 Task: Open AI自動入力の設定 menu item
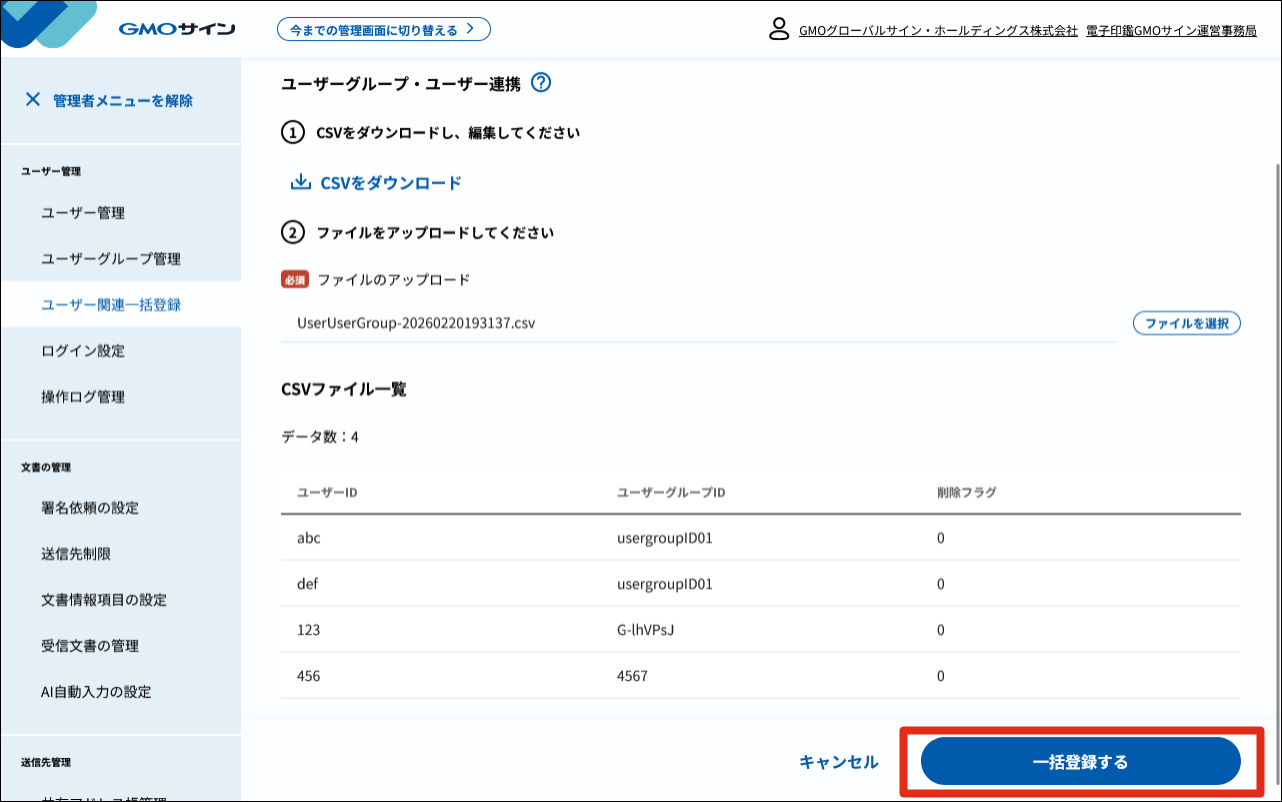pyautogui.click(x=97, y=692)
